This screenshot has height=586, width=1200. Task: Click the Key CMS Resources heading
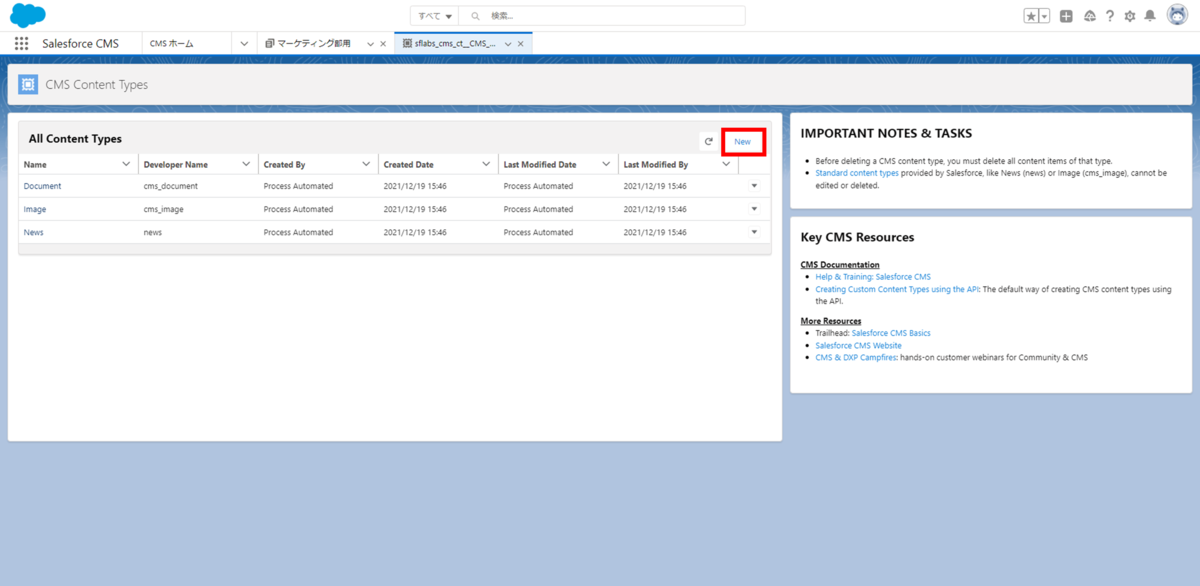(858, 237)
